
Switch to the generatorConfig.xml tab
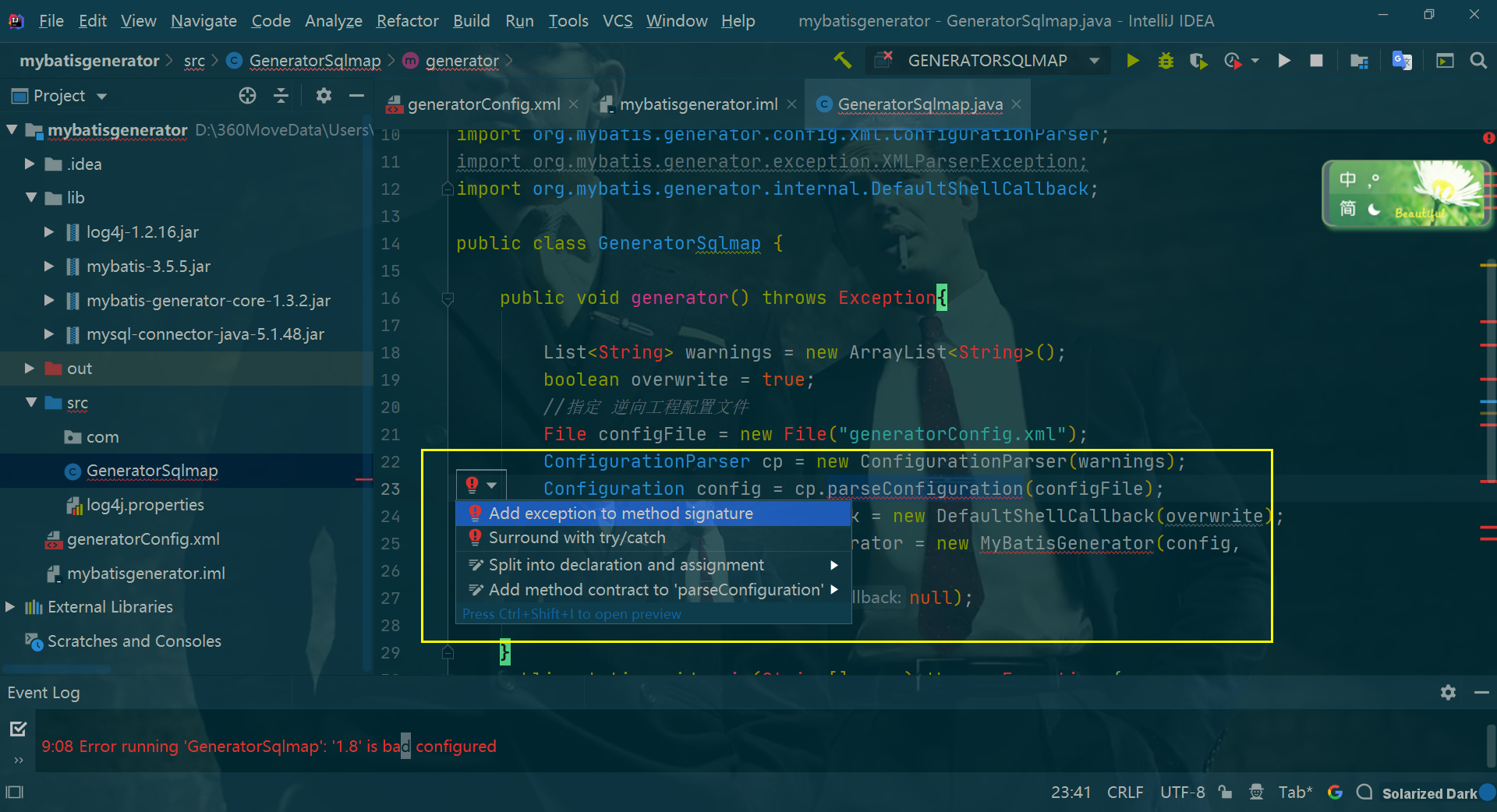coord(483,104)
